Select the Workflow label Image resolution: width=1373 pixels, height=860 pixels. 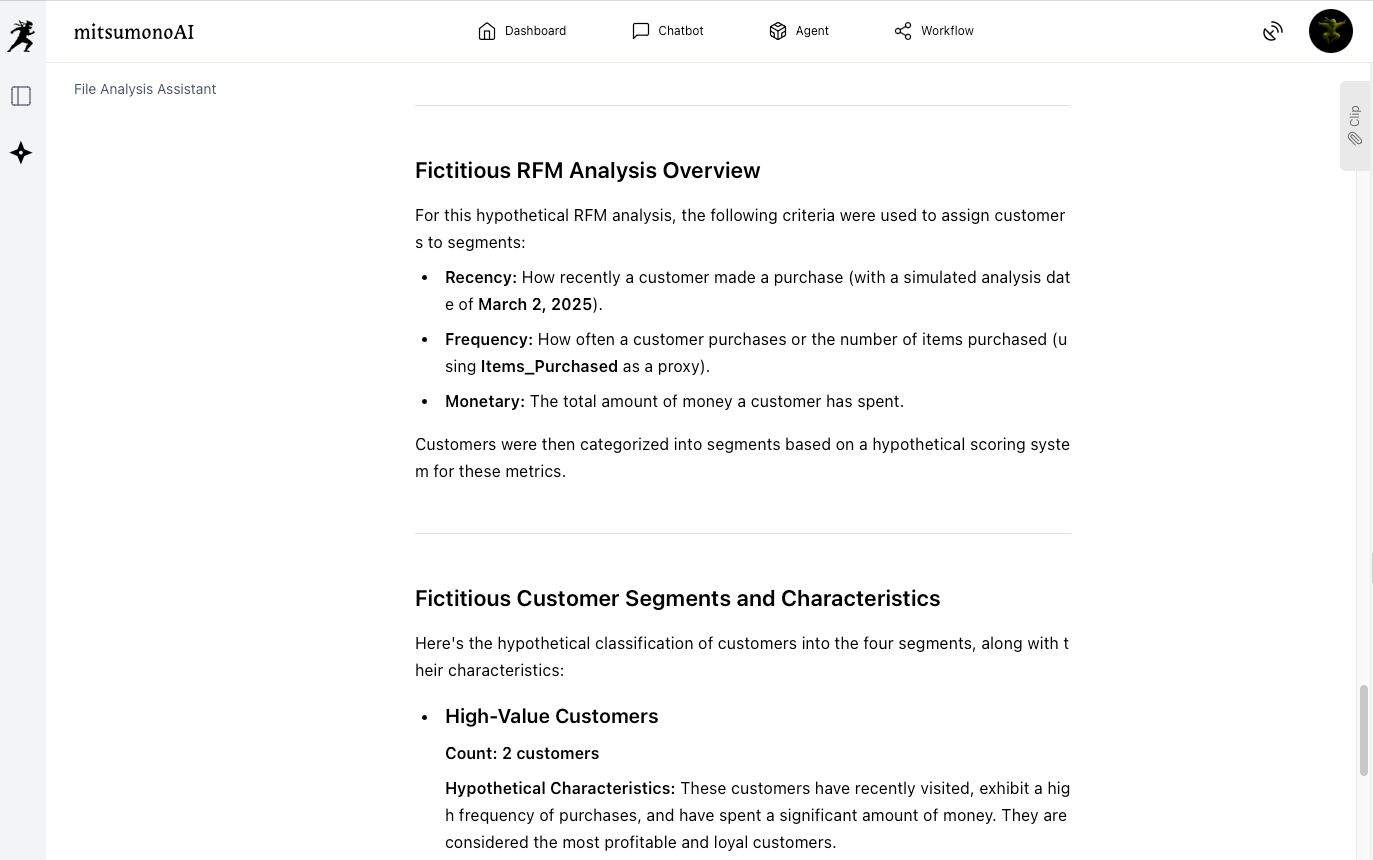(x=947, y=31)
